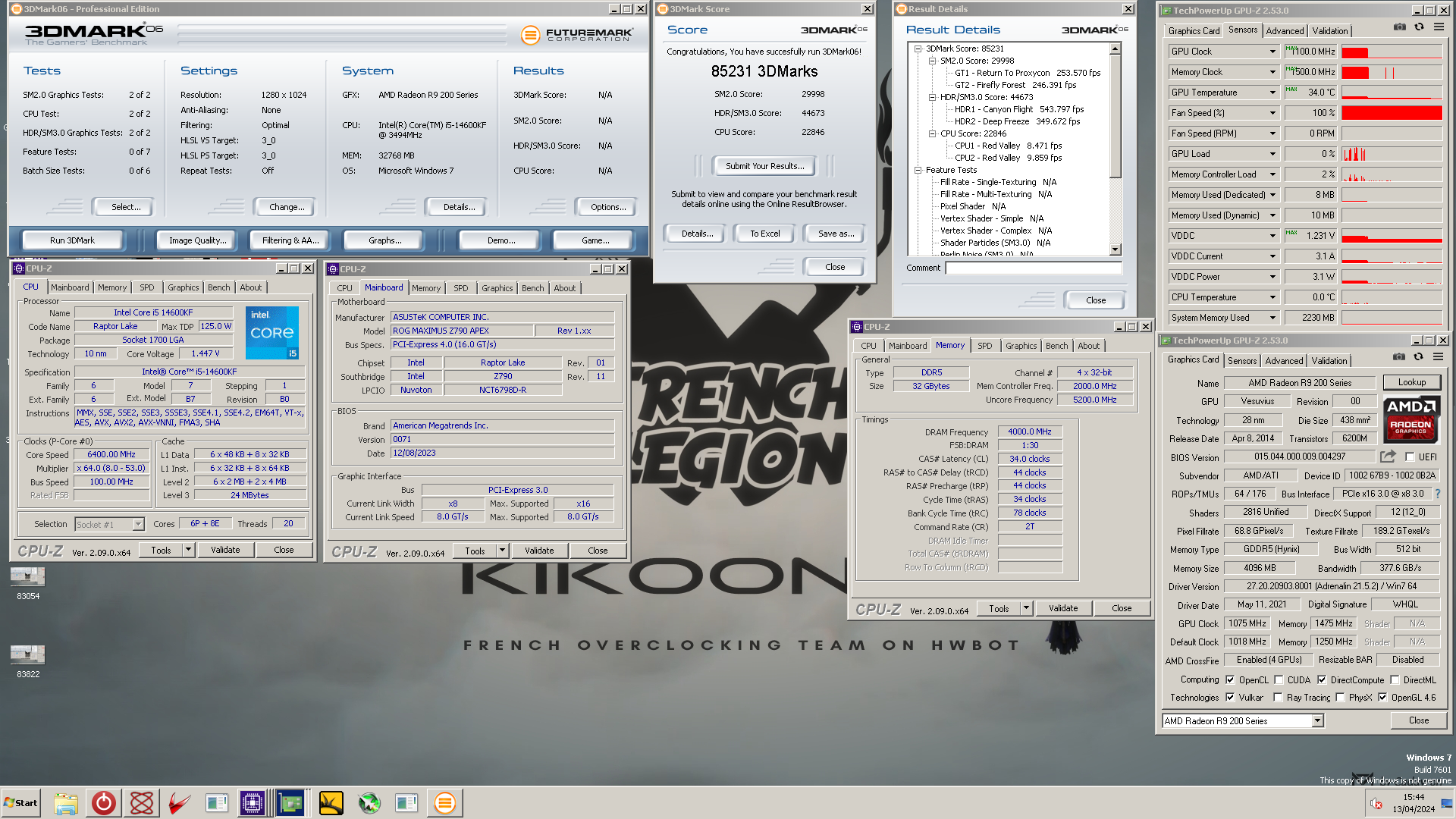The height and width of the screenshot is (819, 1456).
Task: Click the refresh icon in GPU-Z Graphics Card window
Action: tap(1418, 357)
